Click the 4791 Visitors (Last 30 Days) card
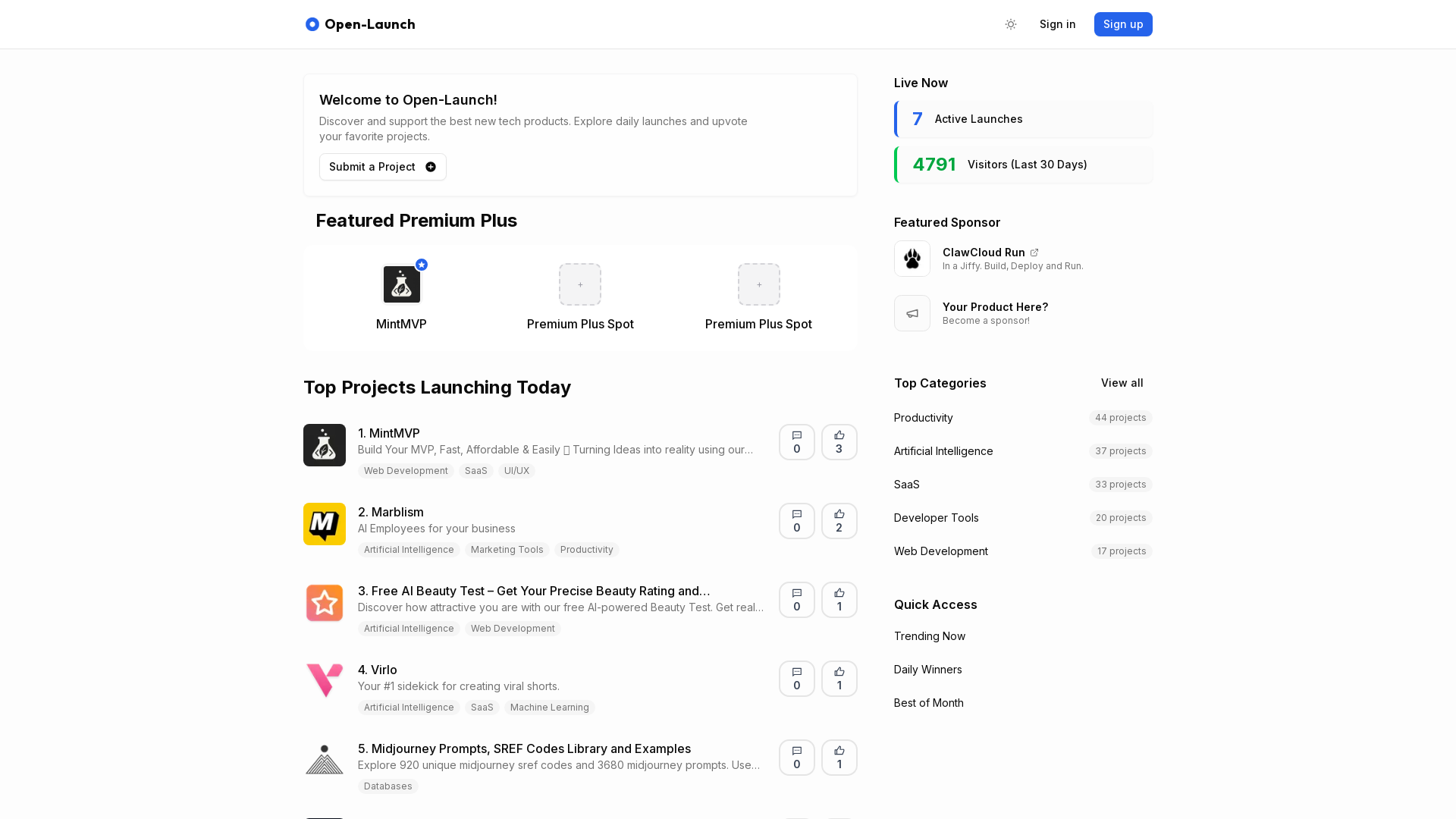The width and height of the screenshot is (1456, 819). click(x=1023, y=165)
